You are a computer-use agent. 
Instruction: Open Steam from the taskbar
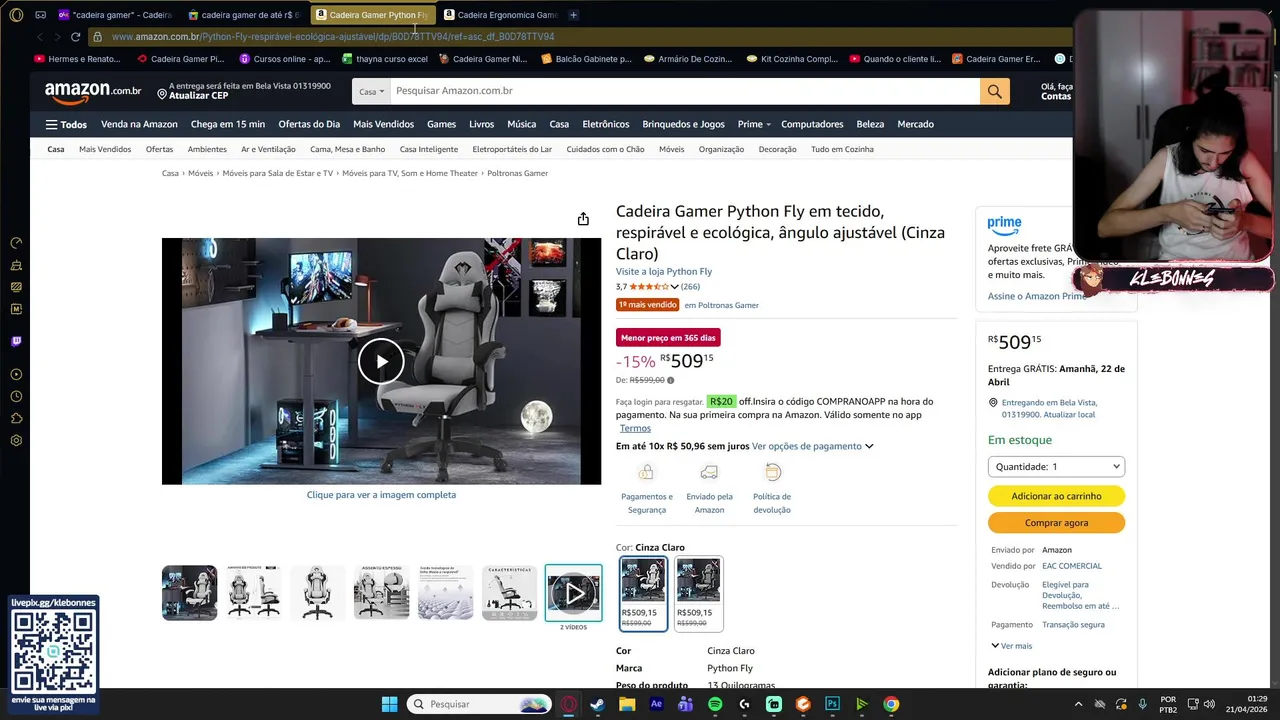tap(598, 704)
